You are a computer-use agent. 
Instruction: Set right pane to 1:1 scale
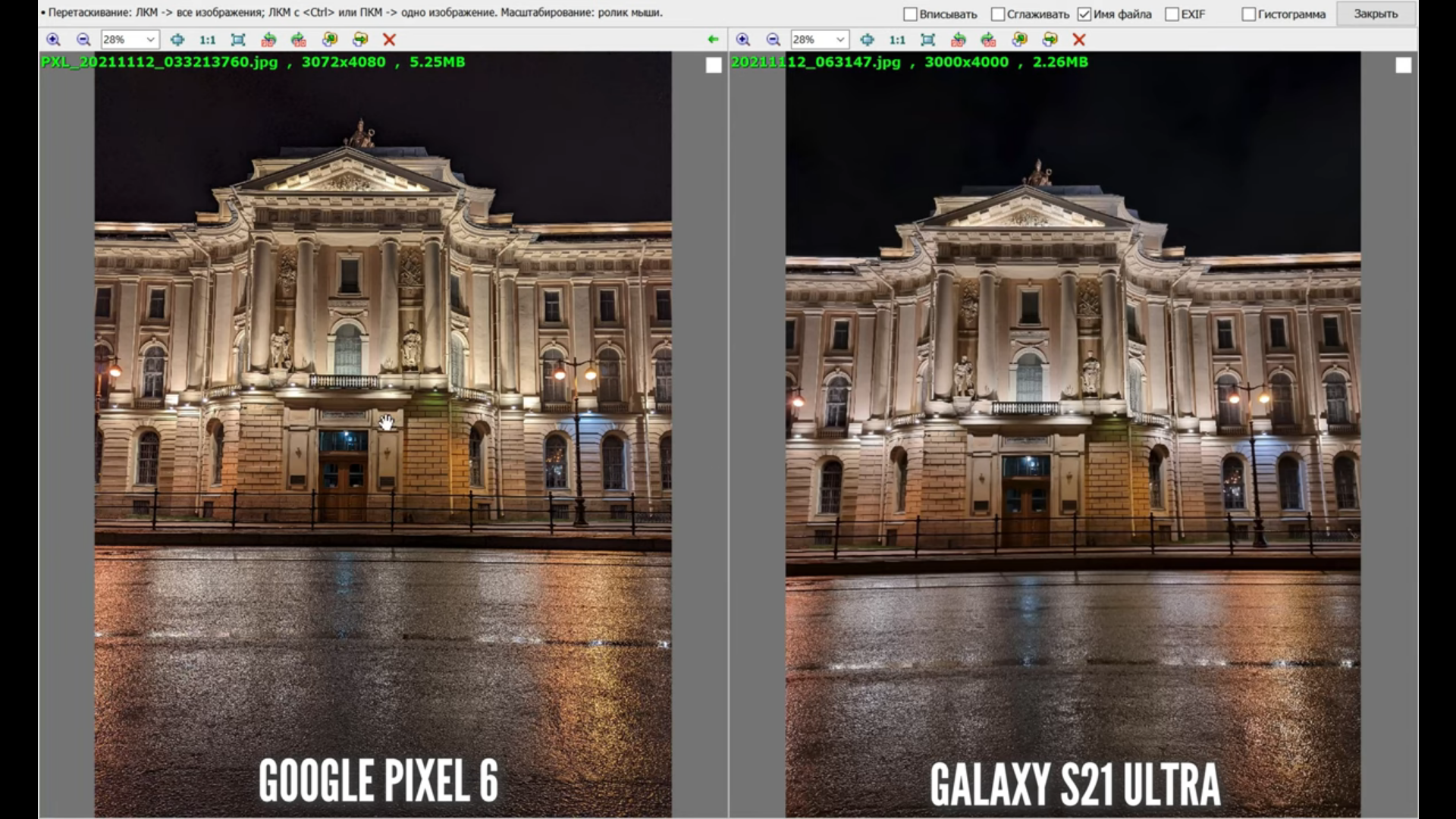898,39
